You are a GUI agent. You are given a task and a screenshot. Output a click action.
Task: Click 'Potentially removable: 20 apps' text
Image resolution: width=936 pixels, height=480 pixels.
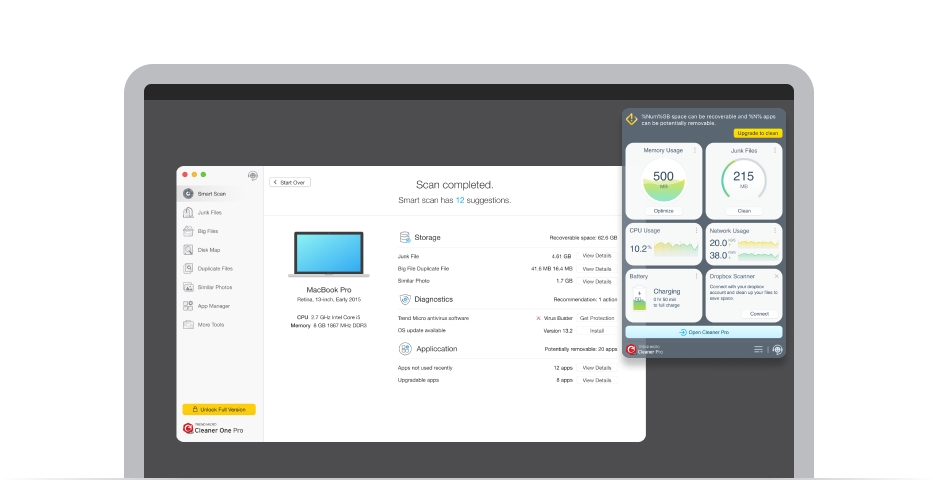(x=581, y=349)
